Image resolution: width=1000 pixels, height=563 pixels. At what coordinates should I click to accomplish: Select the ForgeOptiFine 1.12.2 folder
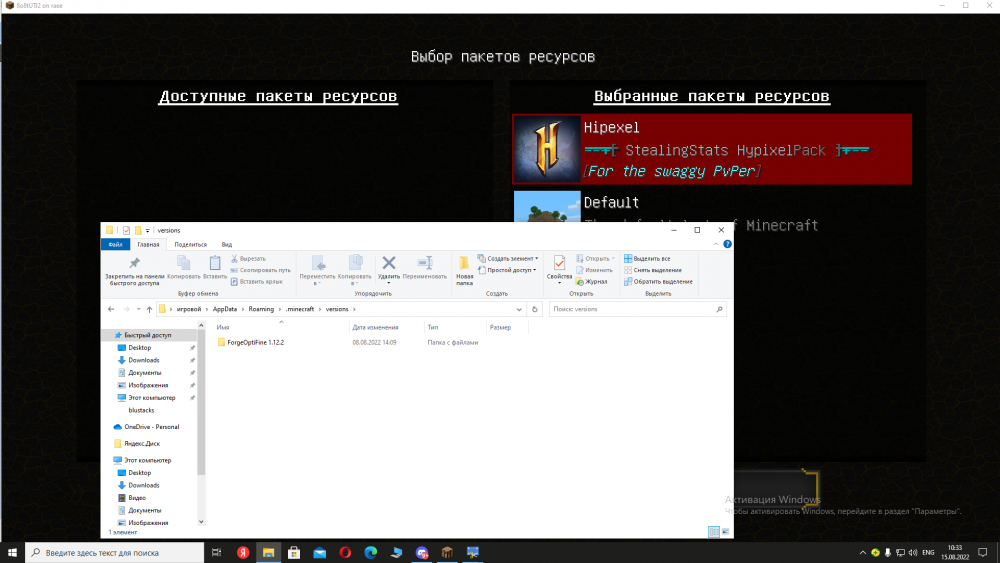point(255,342)
